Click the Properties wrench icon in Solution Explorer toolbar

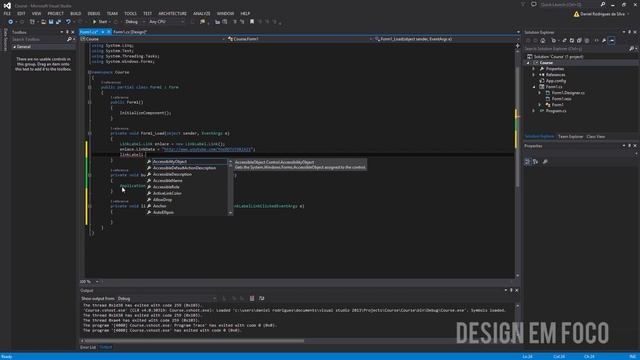[604, 40]
